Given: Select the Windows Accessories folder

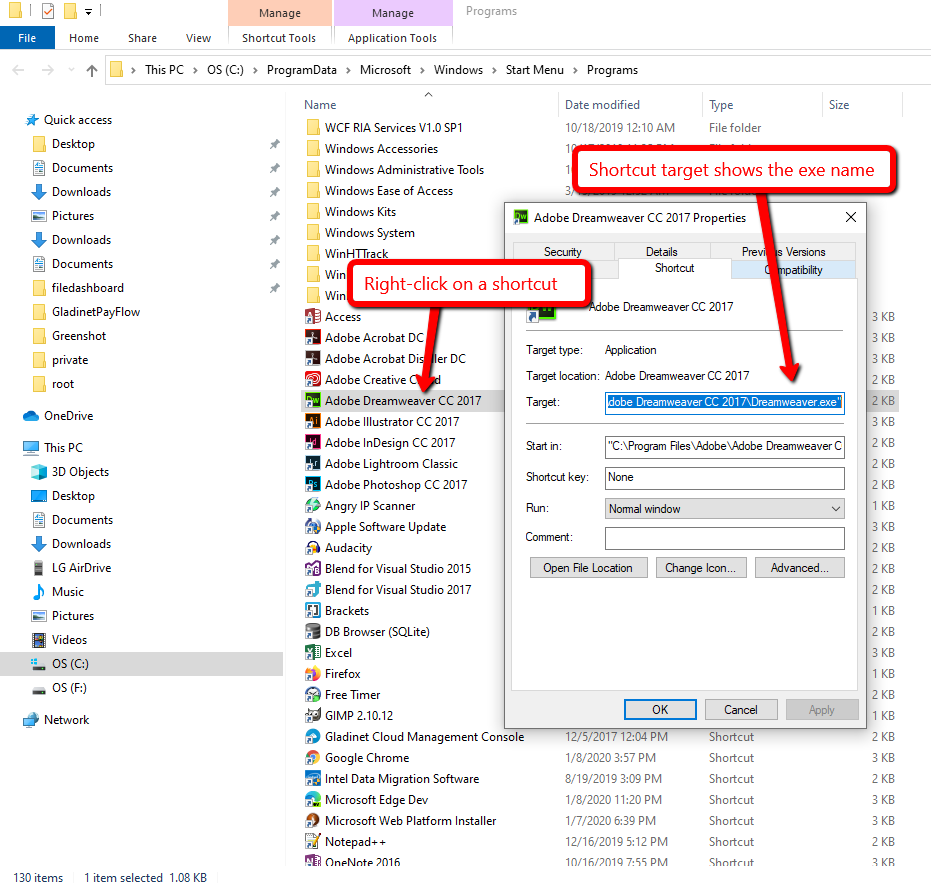Looking at the screenshot, I should click(x=381, y=148).
